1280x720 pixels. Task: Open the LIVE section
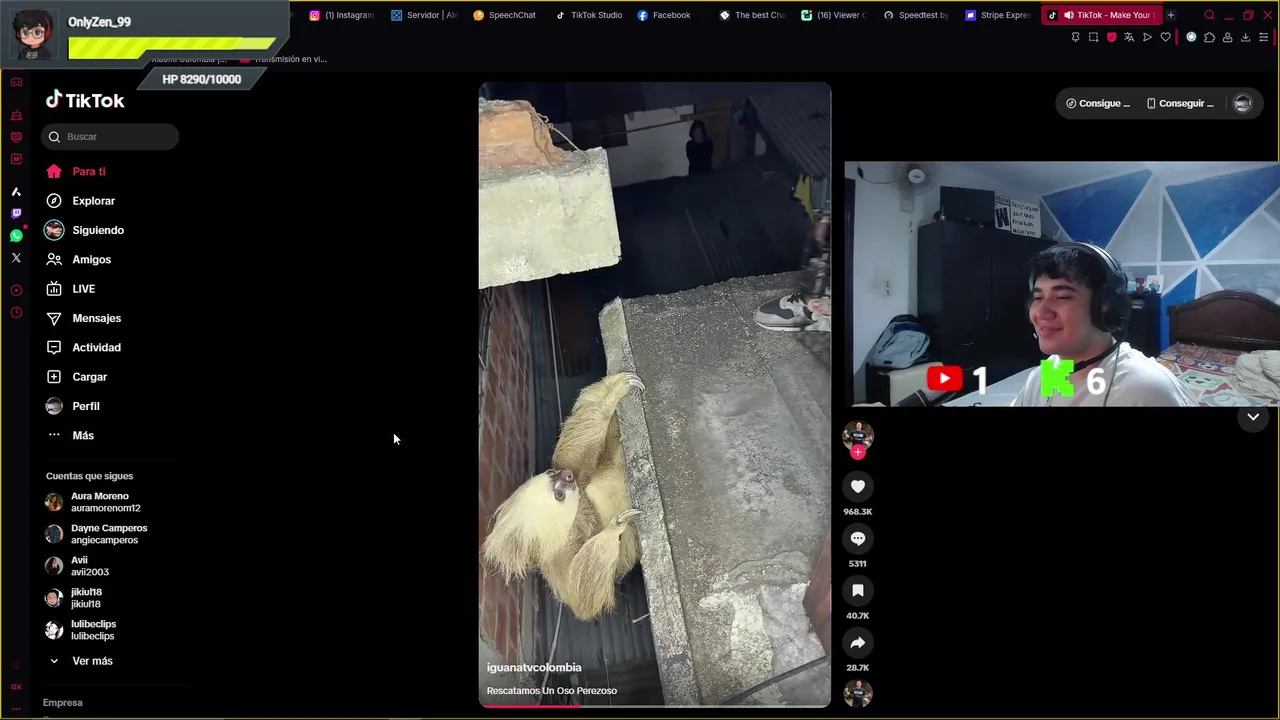pos(70,289)
